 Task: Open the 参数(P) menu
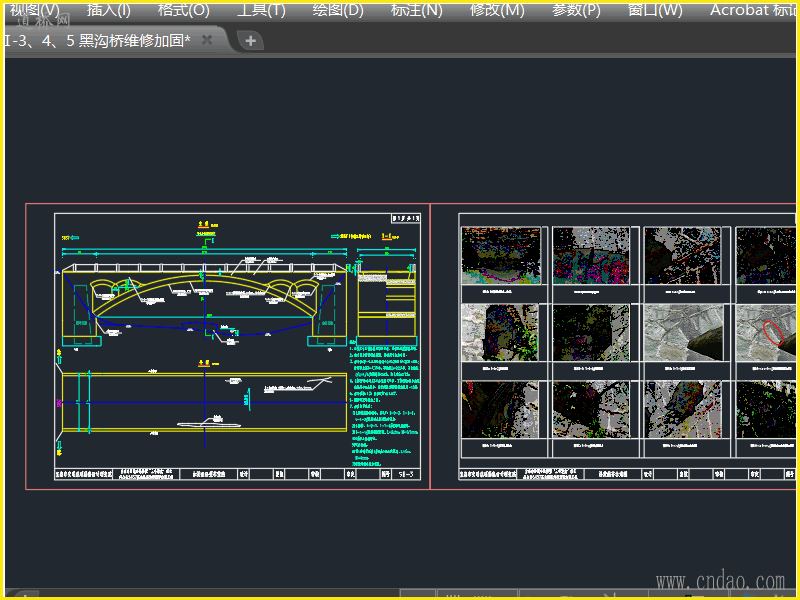(576, 10)
